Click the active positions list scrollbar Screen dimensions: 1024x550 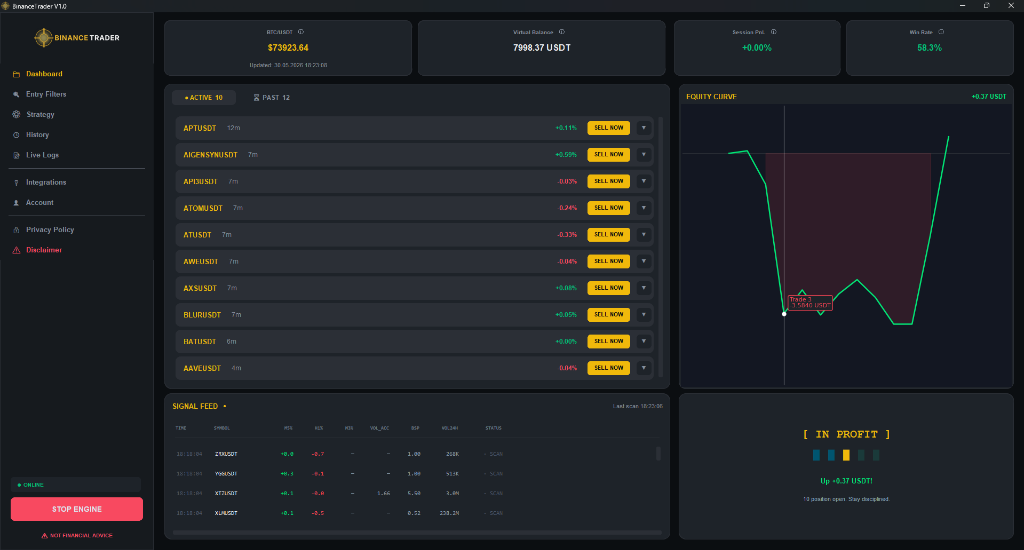[x=660, y=247]
